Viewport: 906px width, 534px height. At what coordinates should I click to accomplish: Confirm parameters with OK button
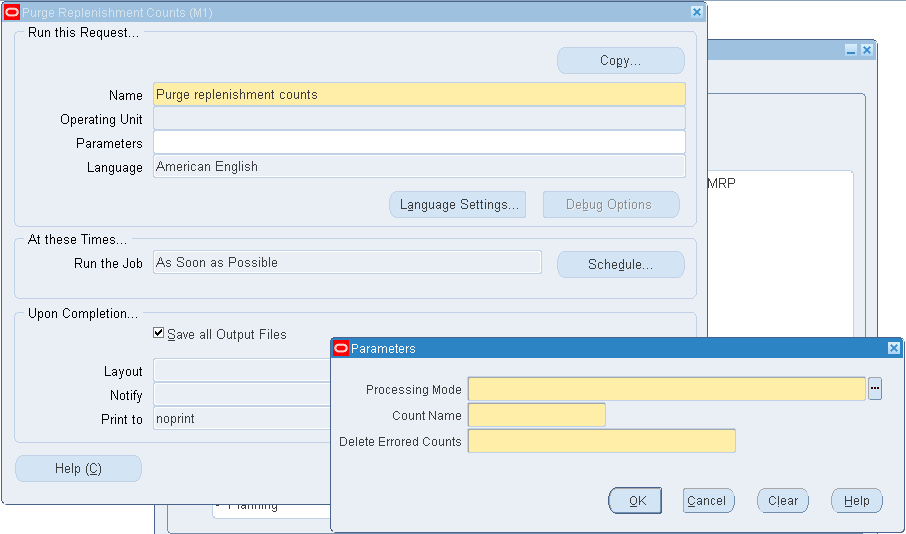(x=635, y=500)
